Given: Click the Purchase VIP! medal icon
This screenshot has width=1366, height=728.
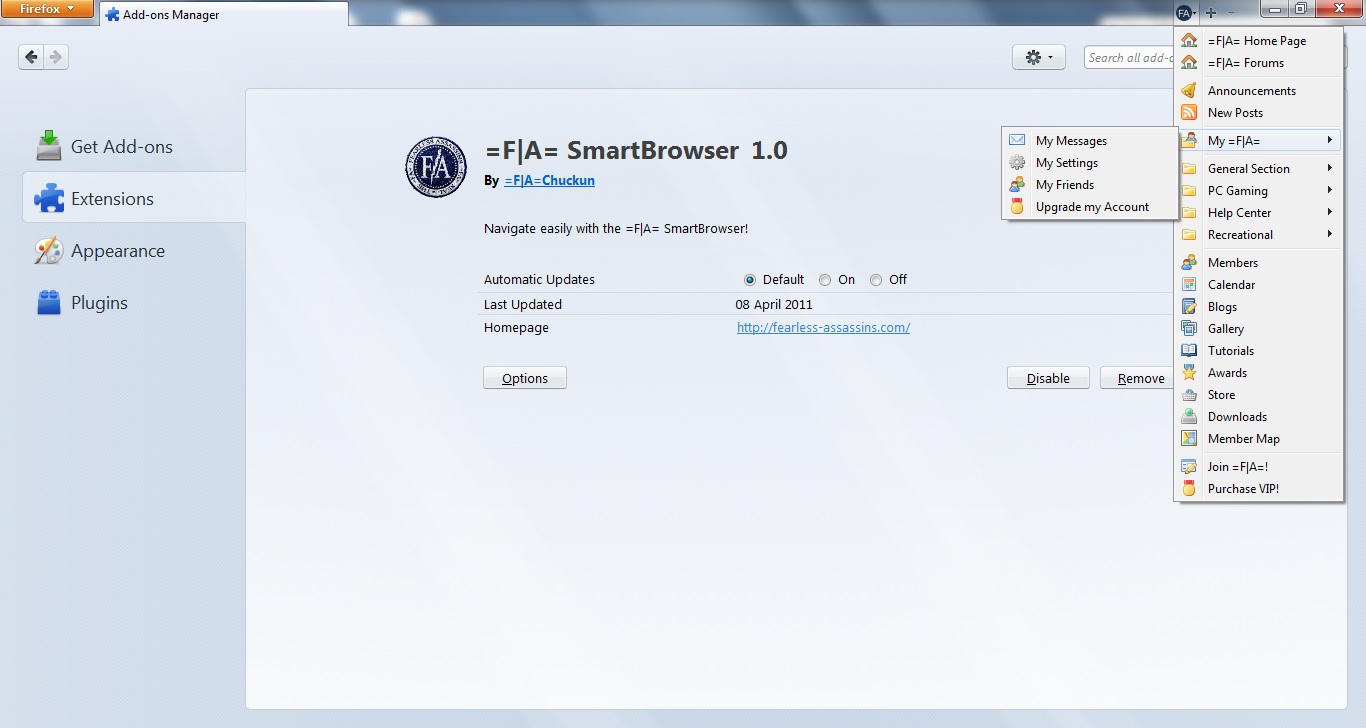Looking at the screenshot, I should 1189,489.
